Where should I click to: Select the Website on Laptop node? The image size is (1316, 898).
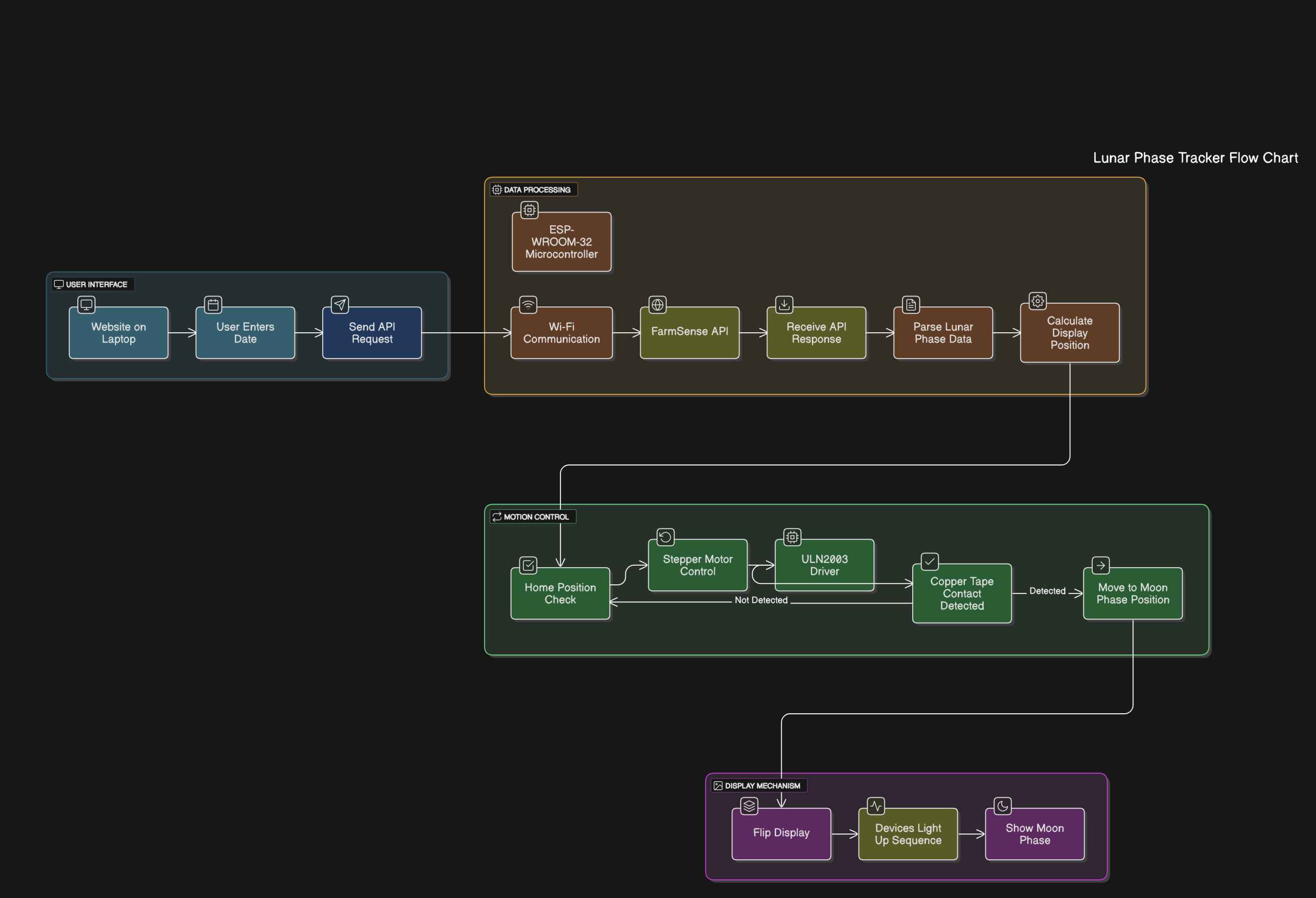coord(118,333)
